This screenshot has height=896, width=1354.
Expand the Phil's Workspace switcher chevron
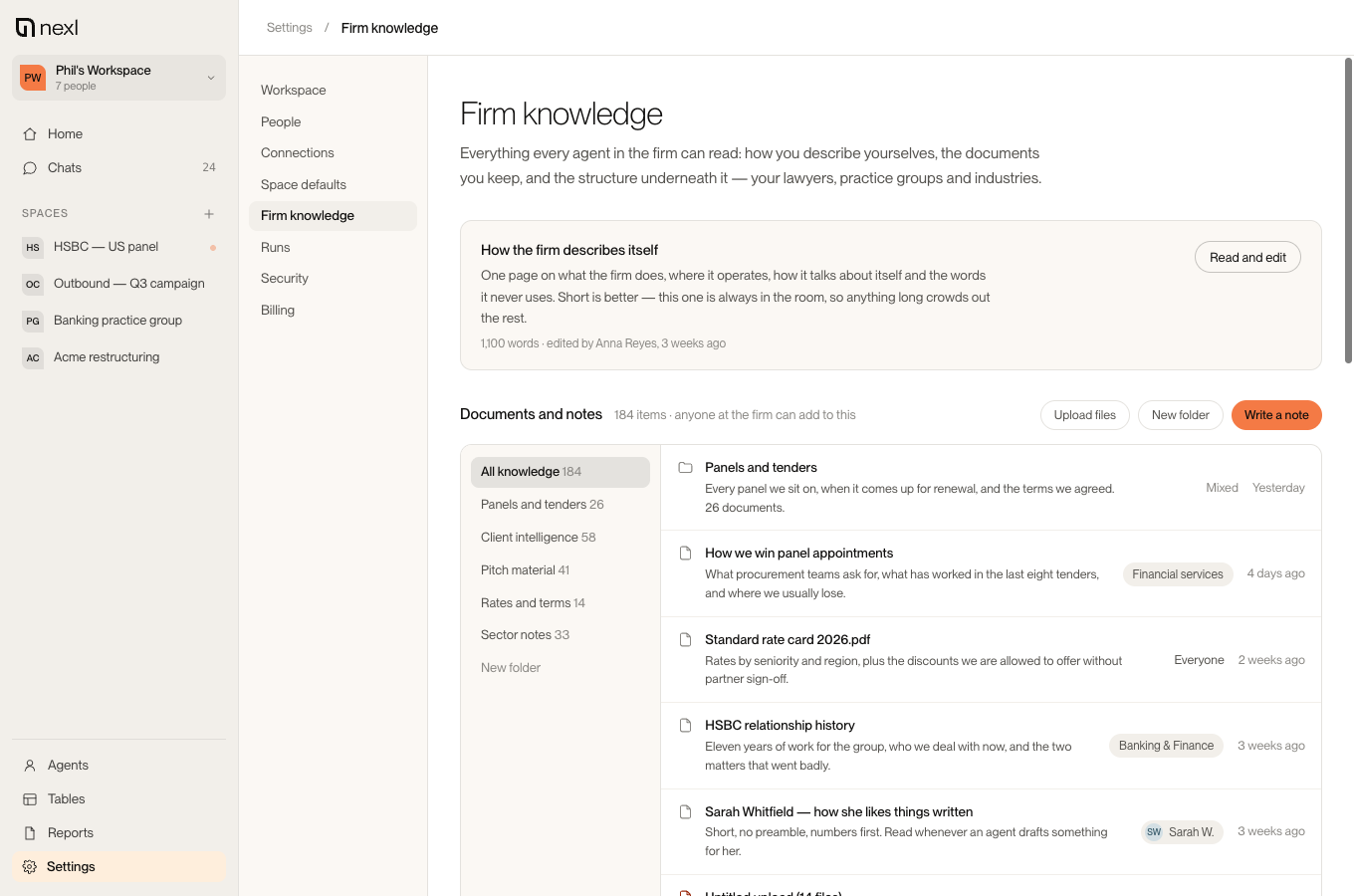[211, 78]
